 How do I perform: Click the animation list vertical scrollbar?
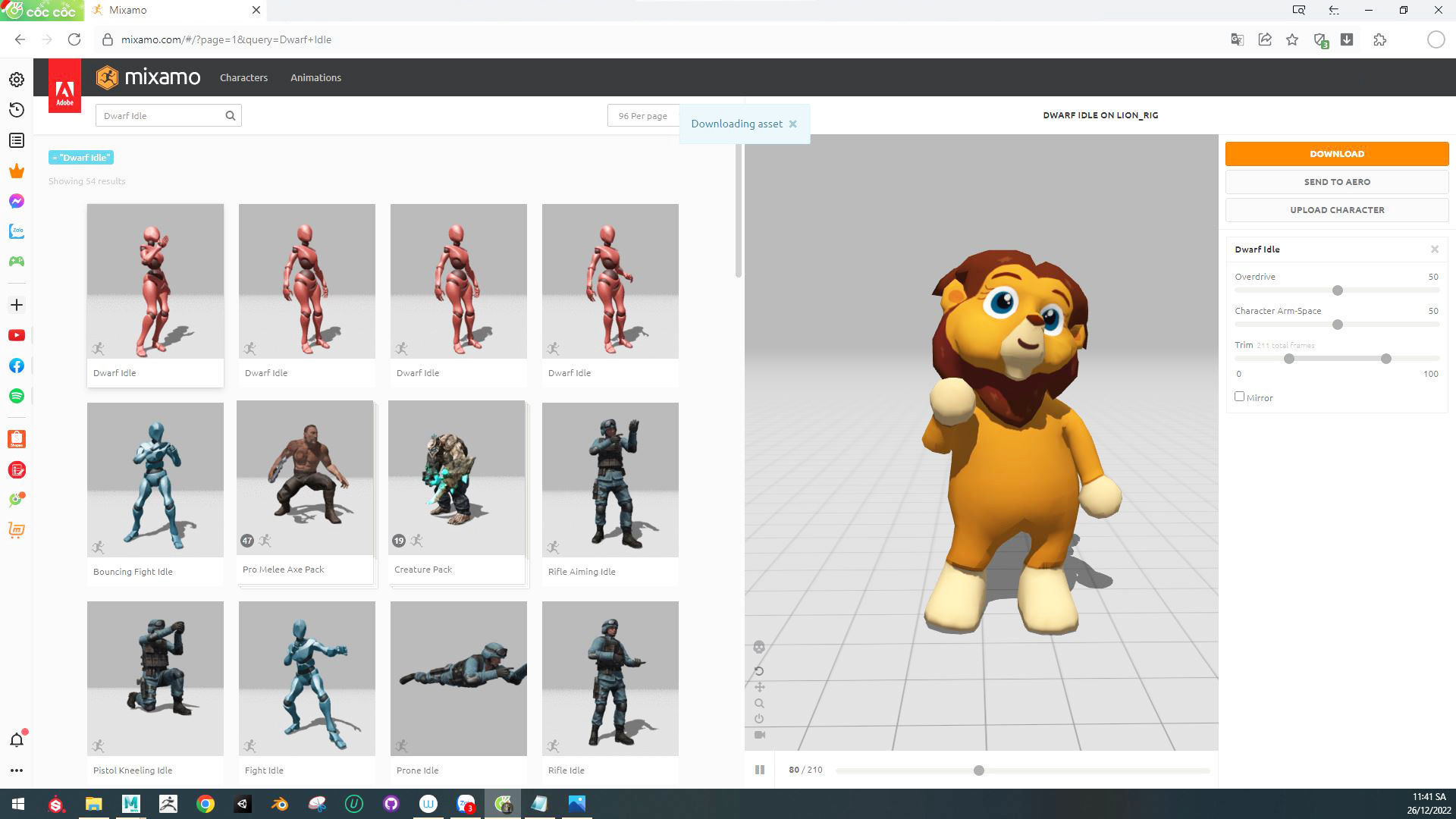point(739,210)
